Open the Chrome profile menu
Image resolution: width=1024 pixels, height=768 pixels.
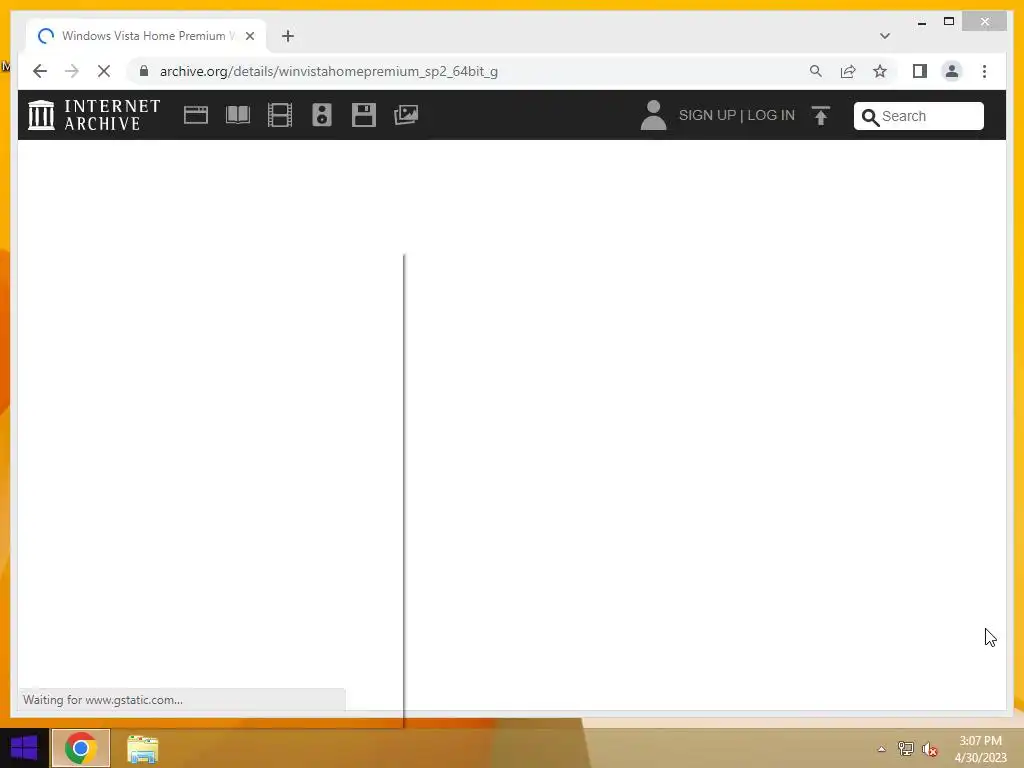point(952,71)
